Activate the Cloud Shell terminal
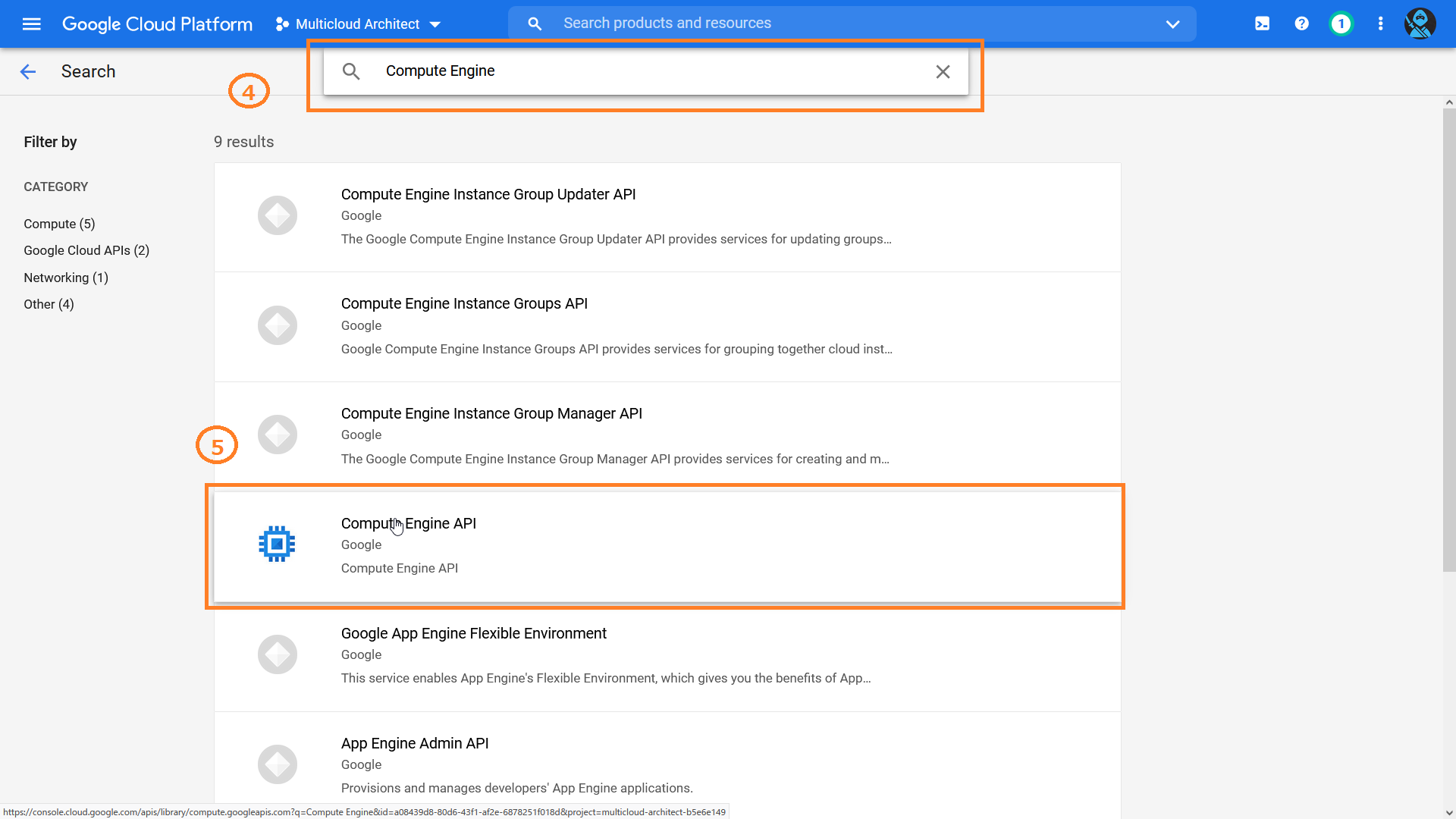 click(x=1262, y=24)
